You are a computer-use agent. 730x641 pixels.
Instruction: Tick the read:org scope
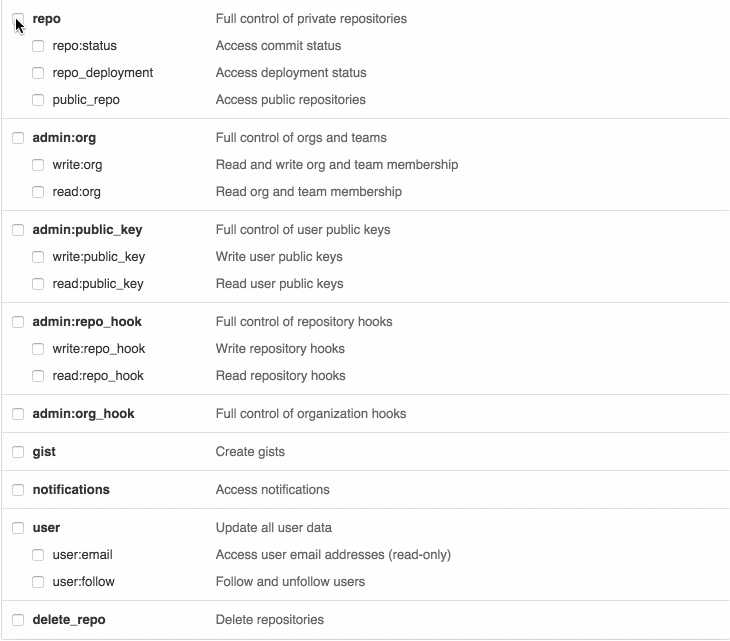(x=38, y=192)
